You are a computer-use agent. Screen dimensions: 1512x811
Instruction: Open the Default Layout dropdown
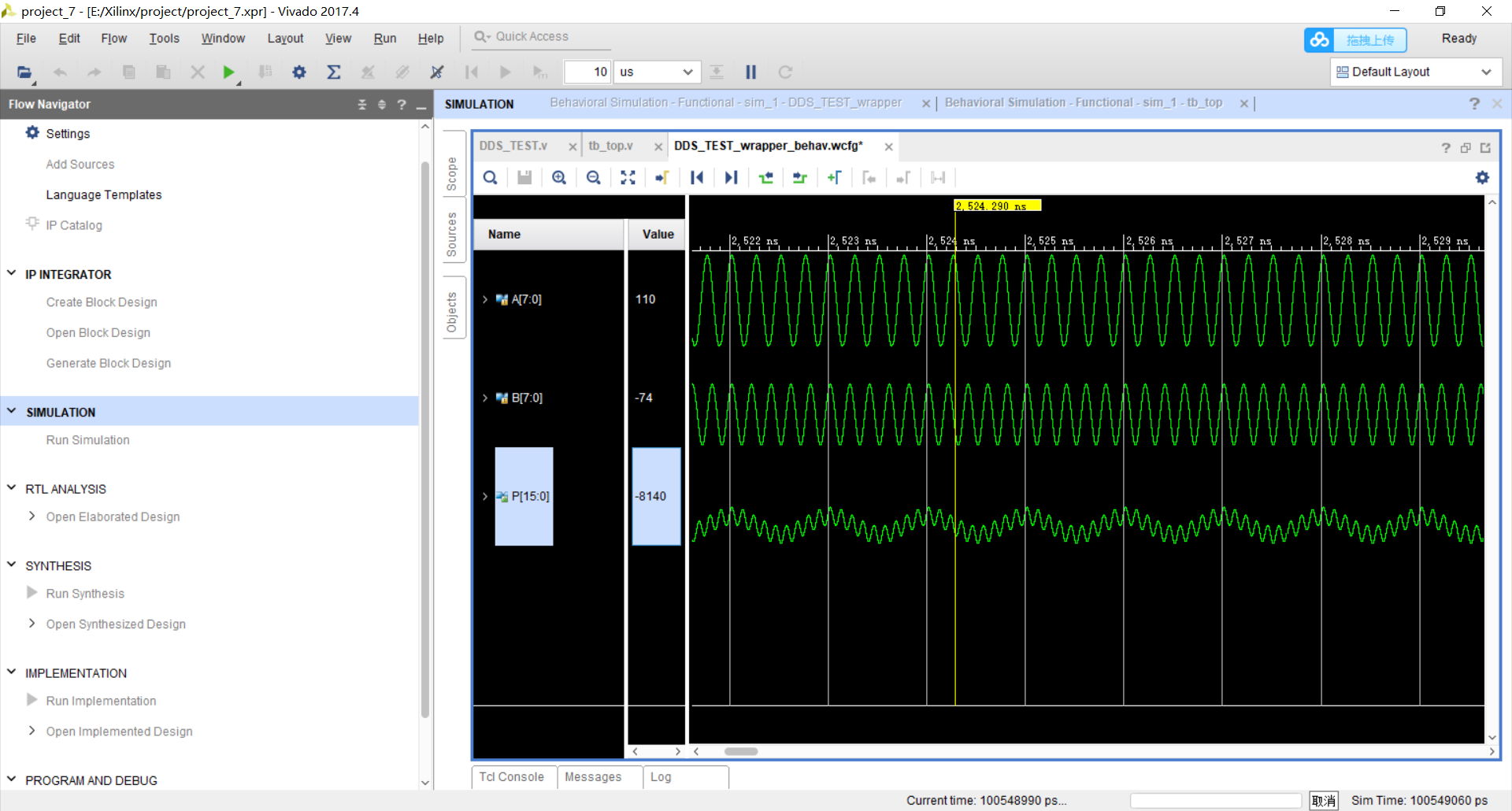point(1415,72)
